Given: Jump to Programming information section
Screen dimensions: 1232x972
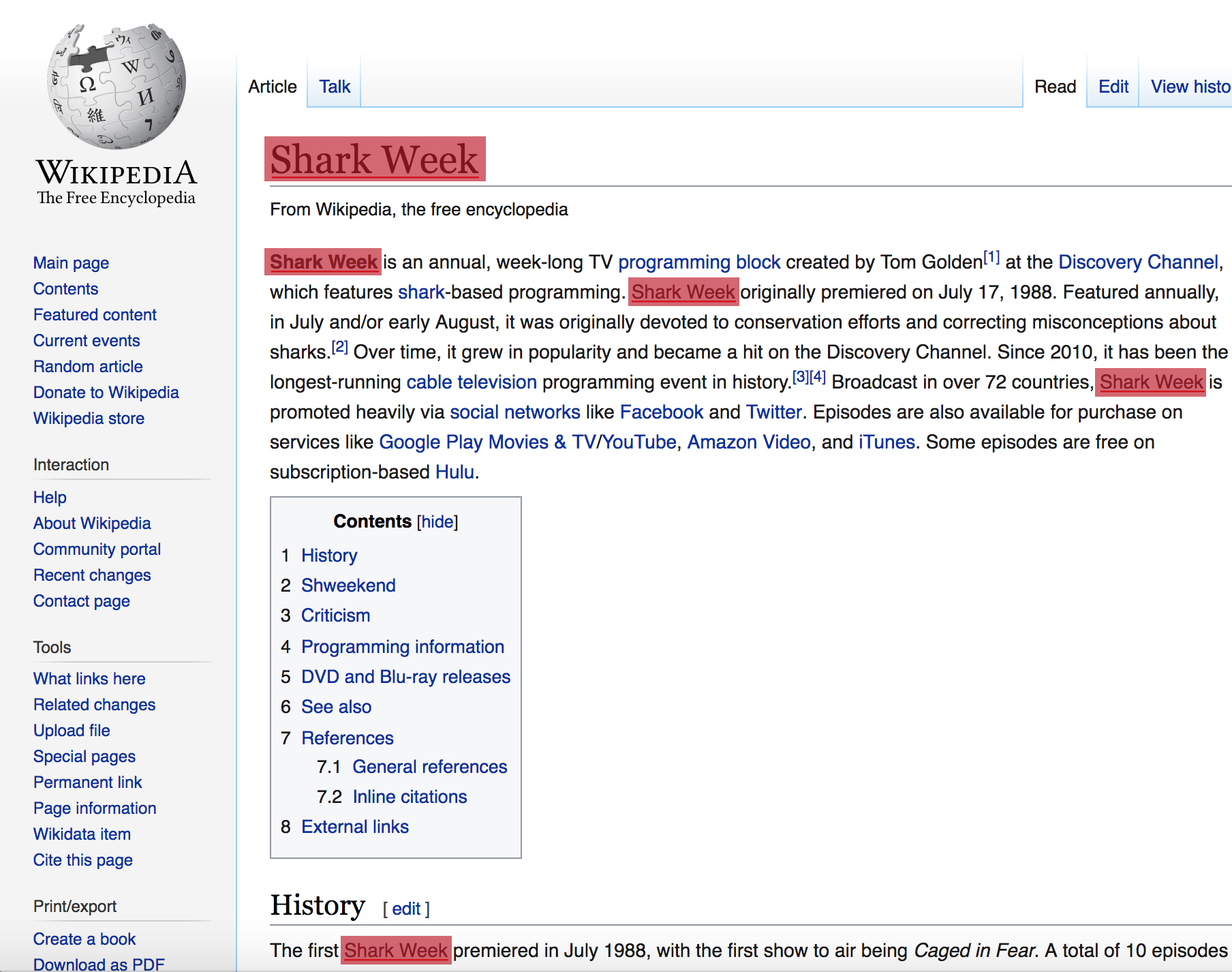Looking at the screenshot, I should pyautogui.click(x=403, y=647).
